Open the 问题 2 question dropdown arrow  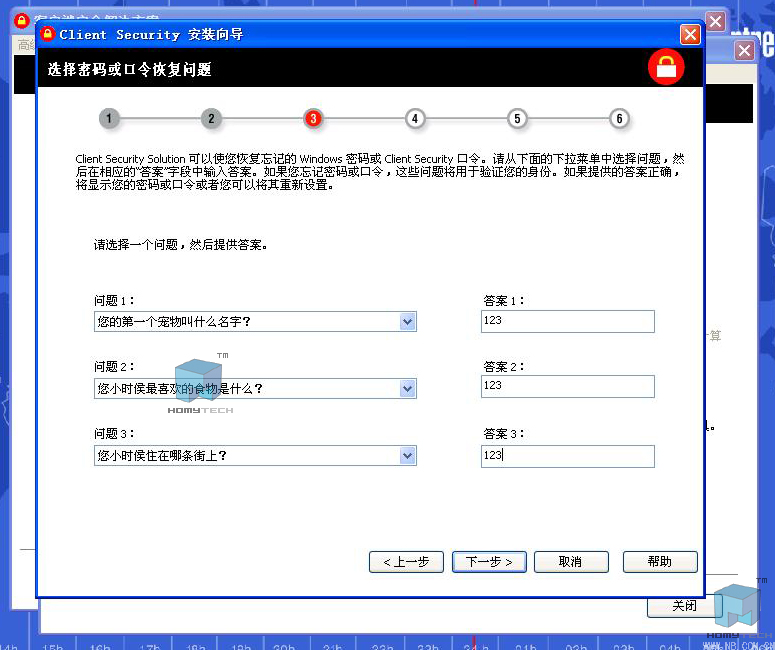(x=407, y=389)
